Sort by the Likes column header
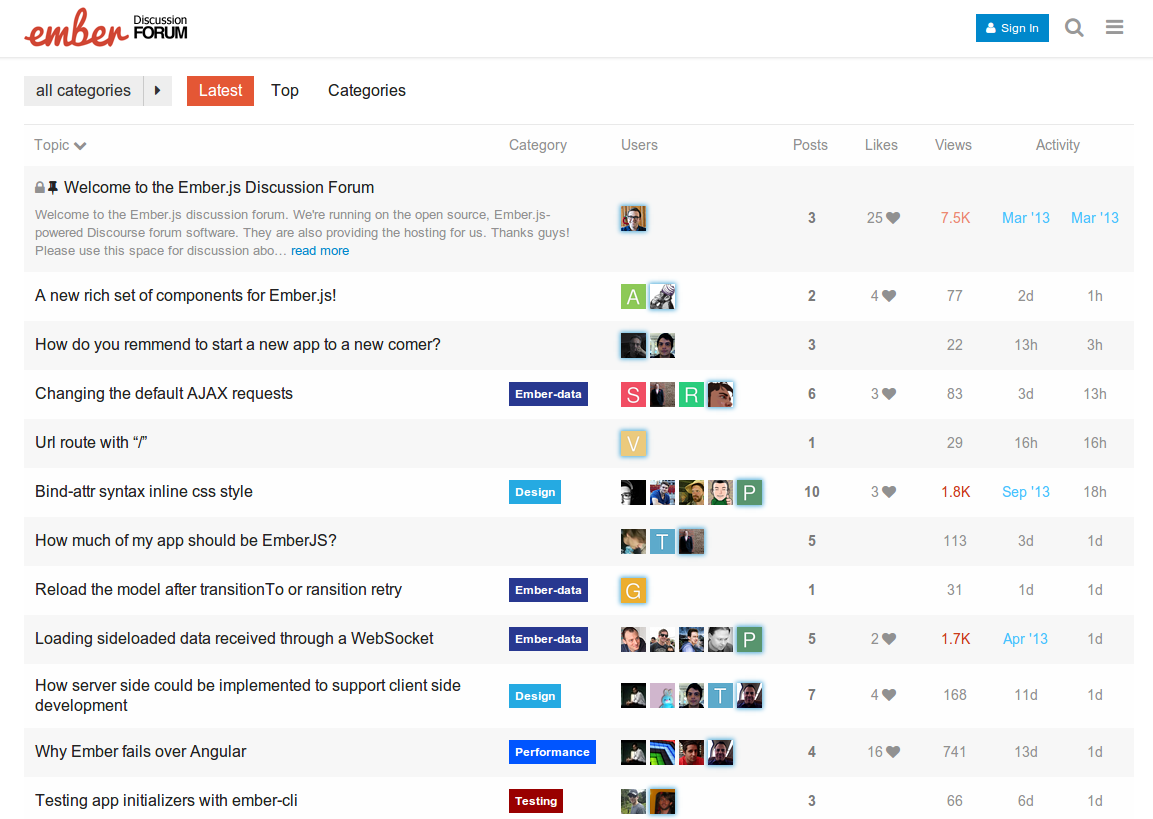The image size is (1153, 819). (x=881, y=145)
